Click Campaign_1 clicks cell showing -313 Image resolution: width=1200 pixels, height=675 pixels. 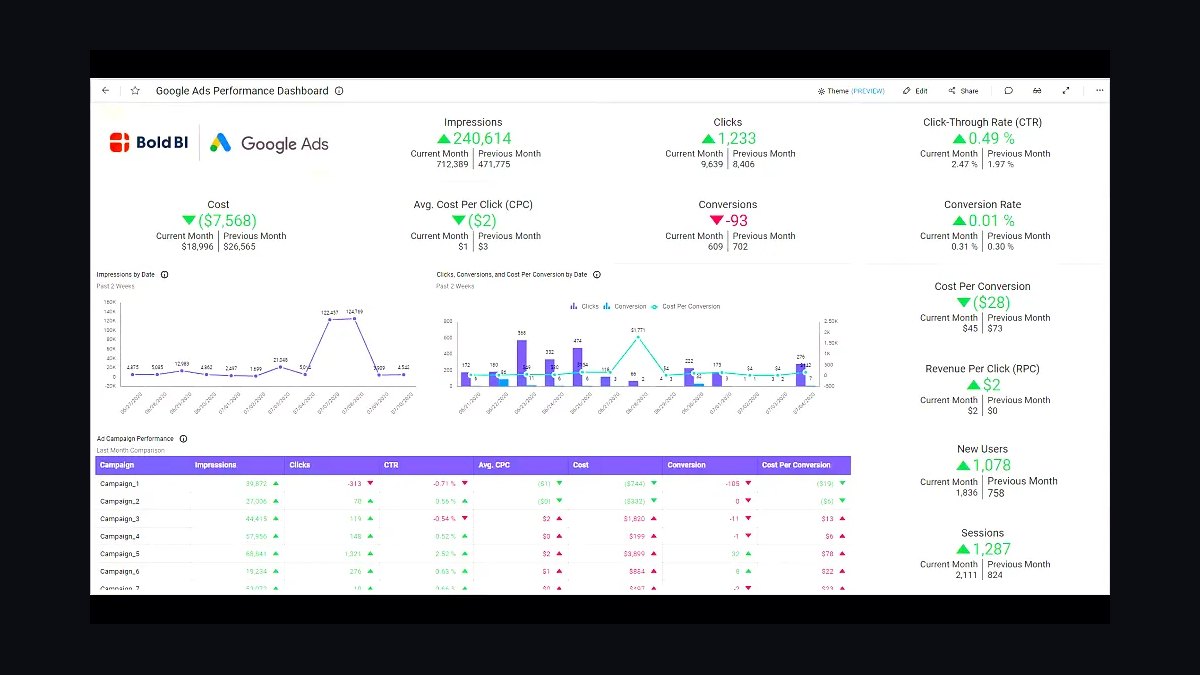354,484
